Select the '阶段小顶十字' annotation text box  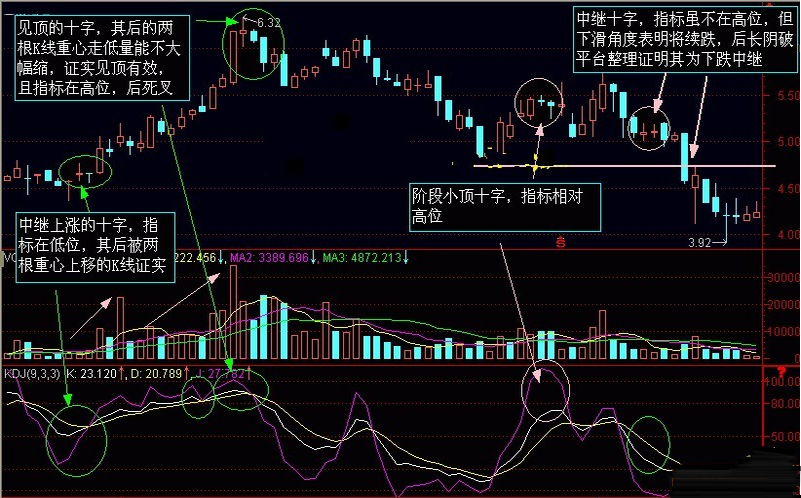[505, 207]
